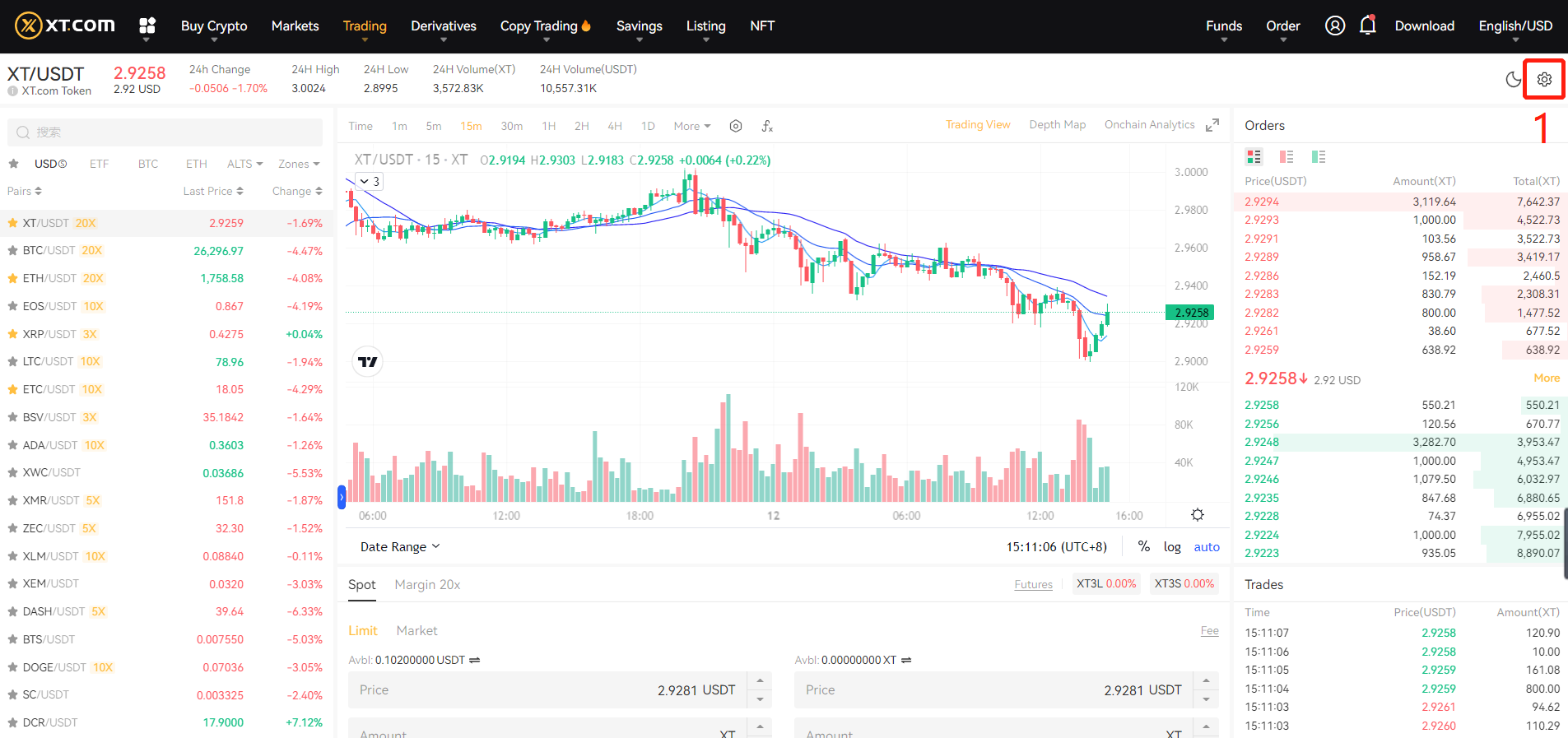The image size is (1568, 738).
Task: Decrease the sell price with down arrow
Action: 1206,699
